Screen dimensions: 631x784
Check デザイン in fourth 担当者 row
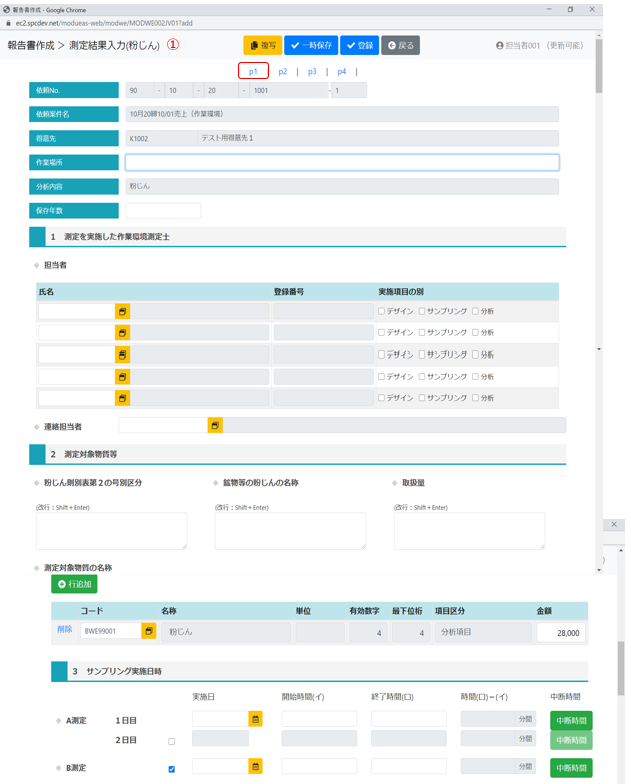[x=382, y=376]
